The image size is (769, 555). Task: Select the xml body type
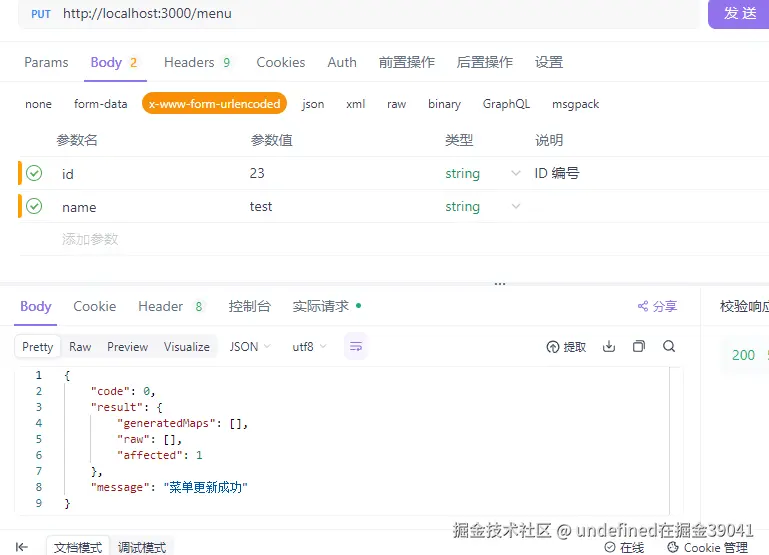(356, 104)
